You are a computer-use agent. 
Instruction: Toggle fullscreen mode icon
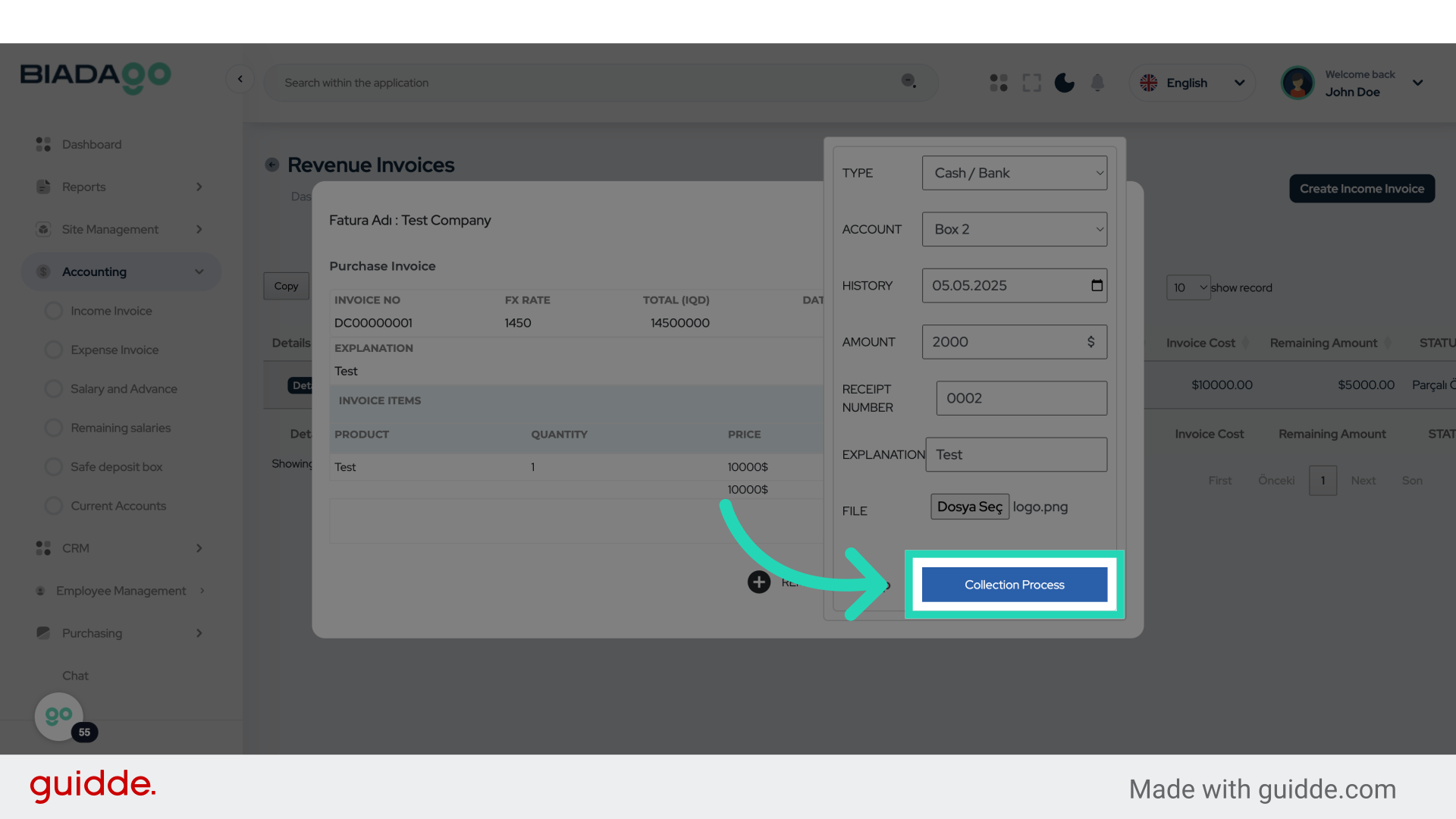click(x=1031, y=83)
